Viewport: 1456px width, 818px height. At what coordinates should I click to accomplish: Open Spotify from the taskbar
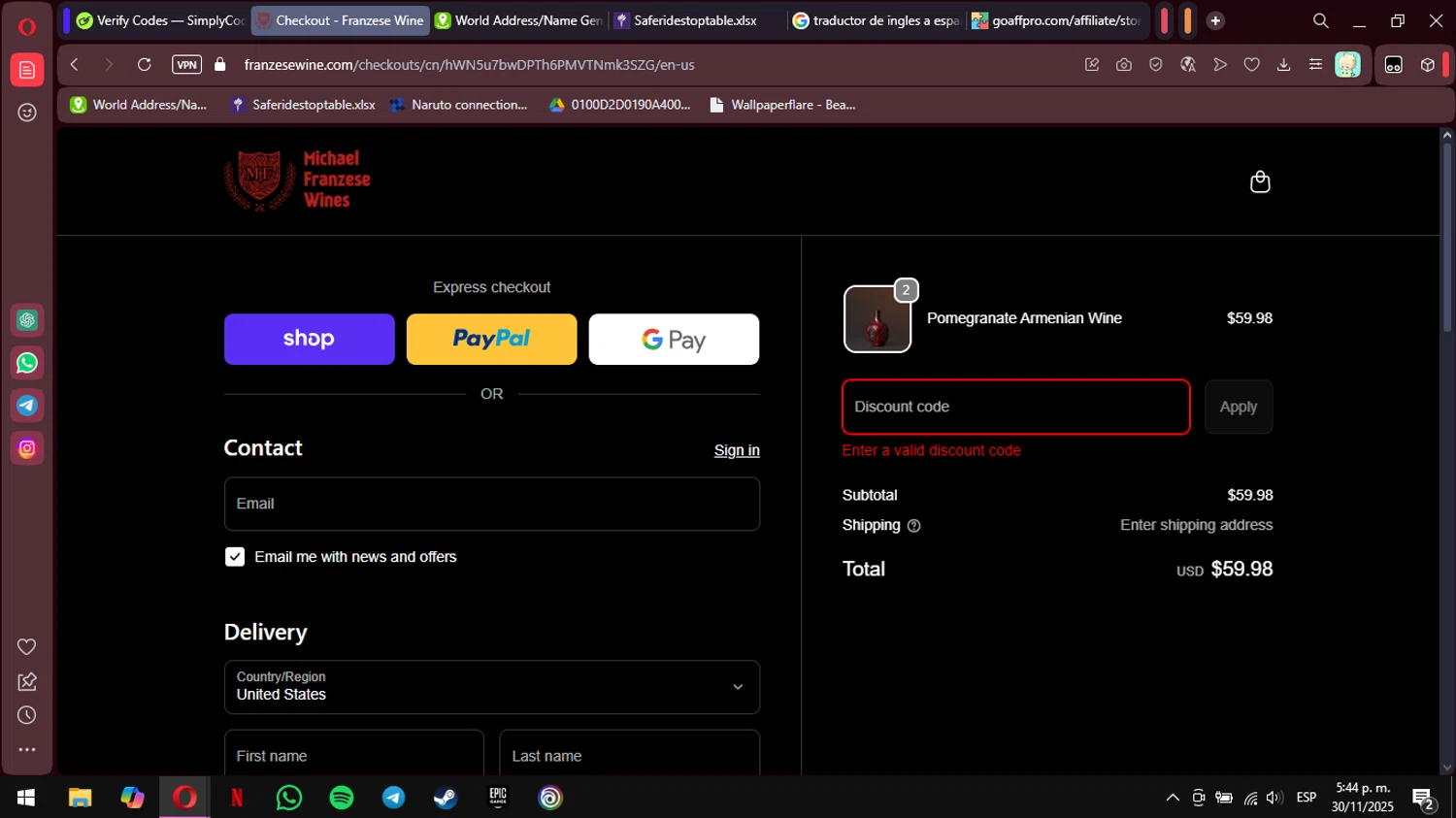342,798
